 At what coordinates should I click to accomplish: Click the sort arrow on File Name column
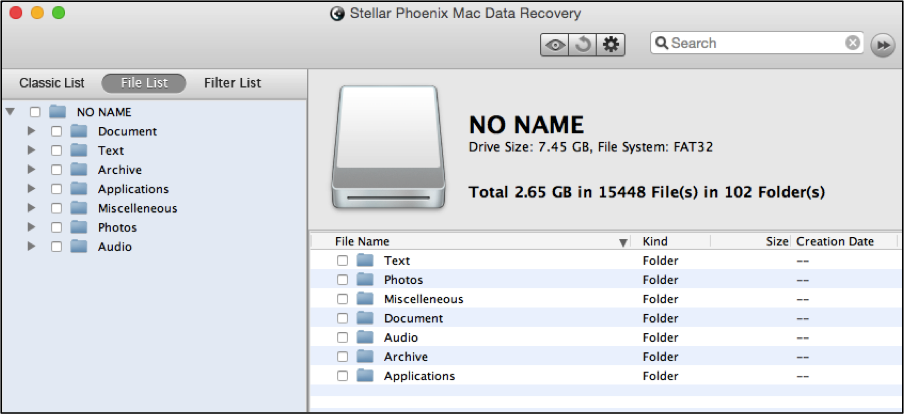pyautogui.click(x=623, y=243)
